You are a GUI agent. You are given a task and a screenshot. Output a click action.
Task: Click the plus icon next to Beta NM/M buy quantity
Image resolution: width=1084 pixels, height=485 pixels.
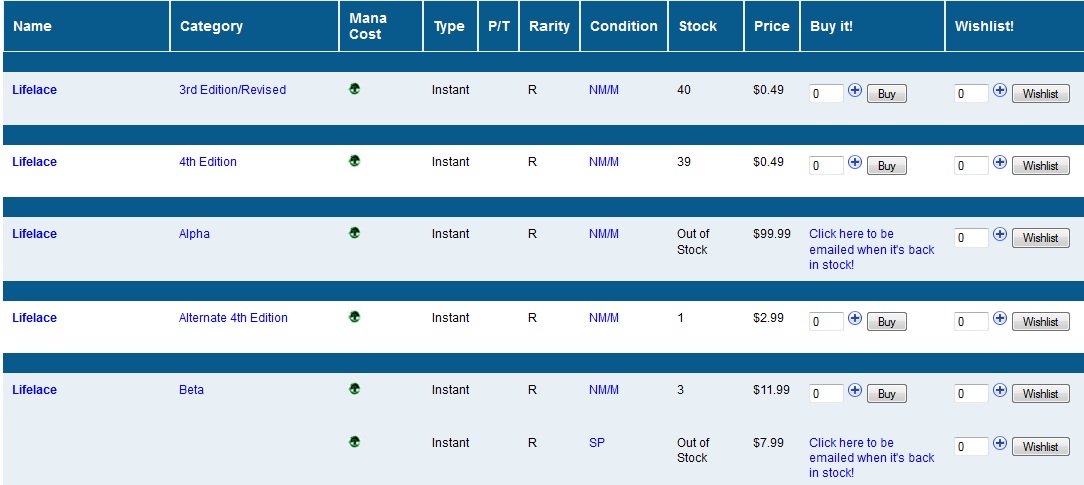pyautogui.click(x=855, y=390)
